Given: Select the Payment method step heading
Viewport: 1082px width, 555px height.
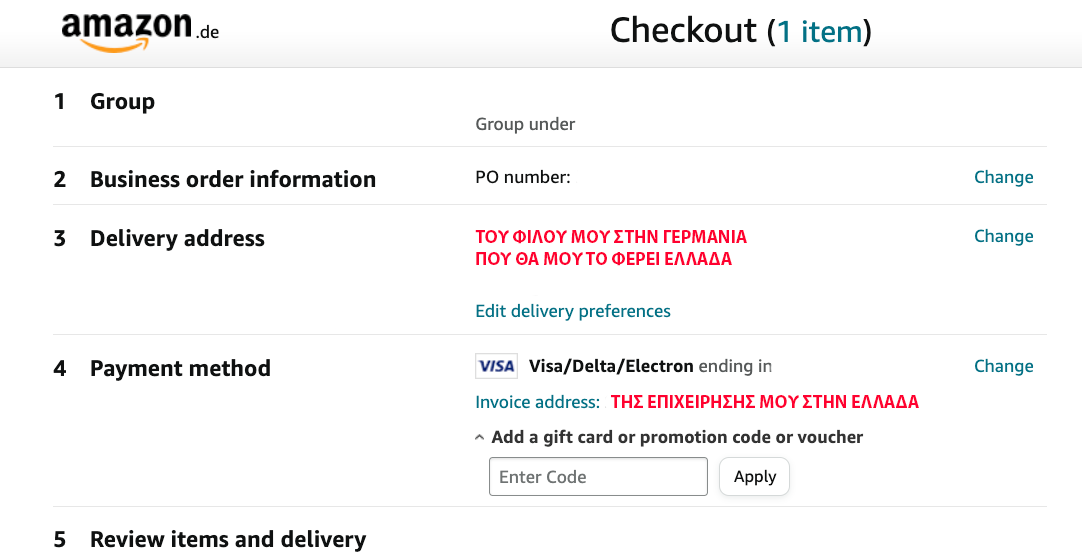Looking at the screenshot, I should 180,368.
